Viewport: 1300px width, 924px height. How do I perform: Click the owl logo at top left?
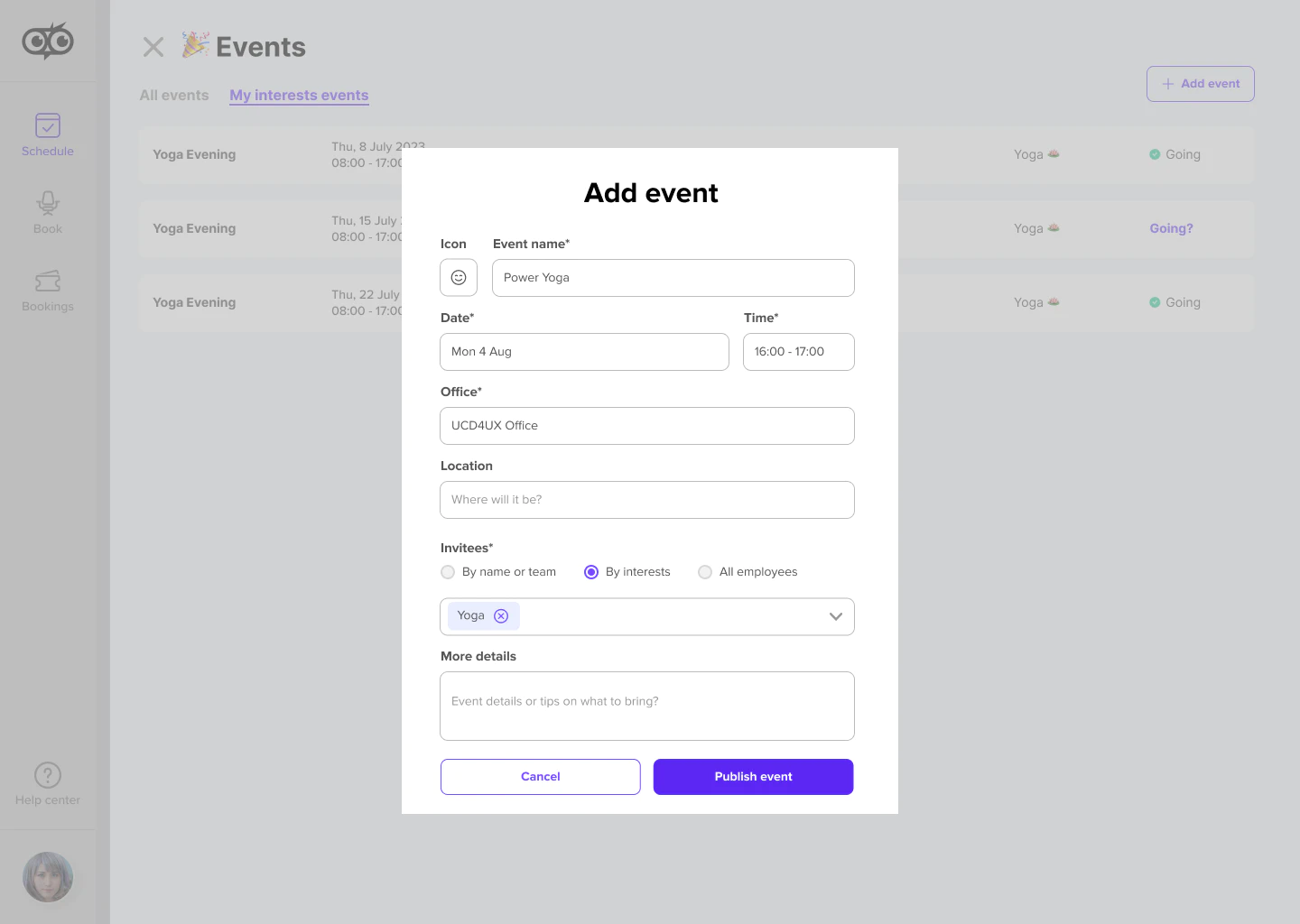point(48,41)
